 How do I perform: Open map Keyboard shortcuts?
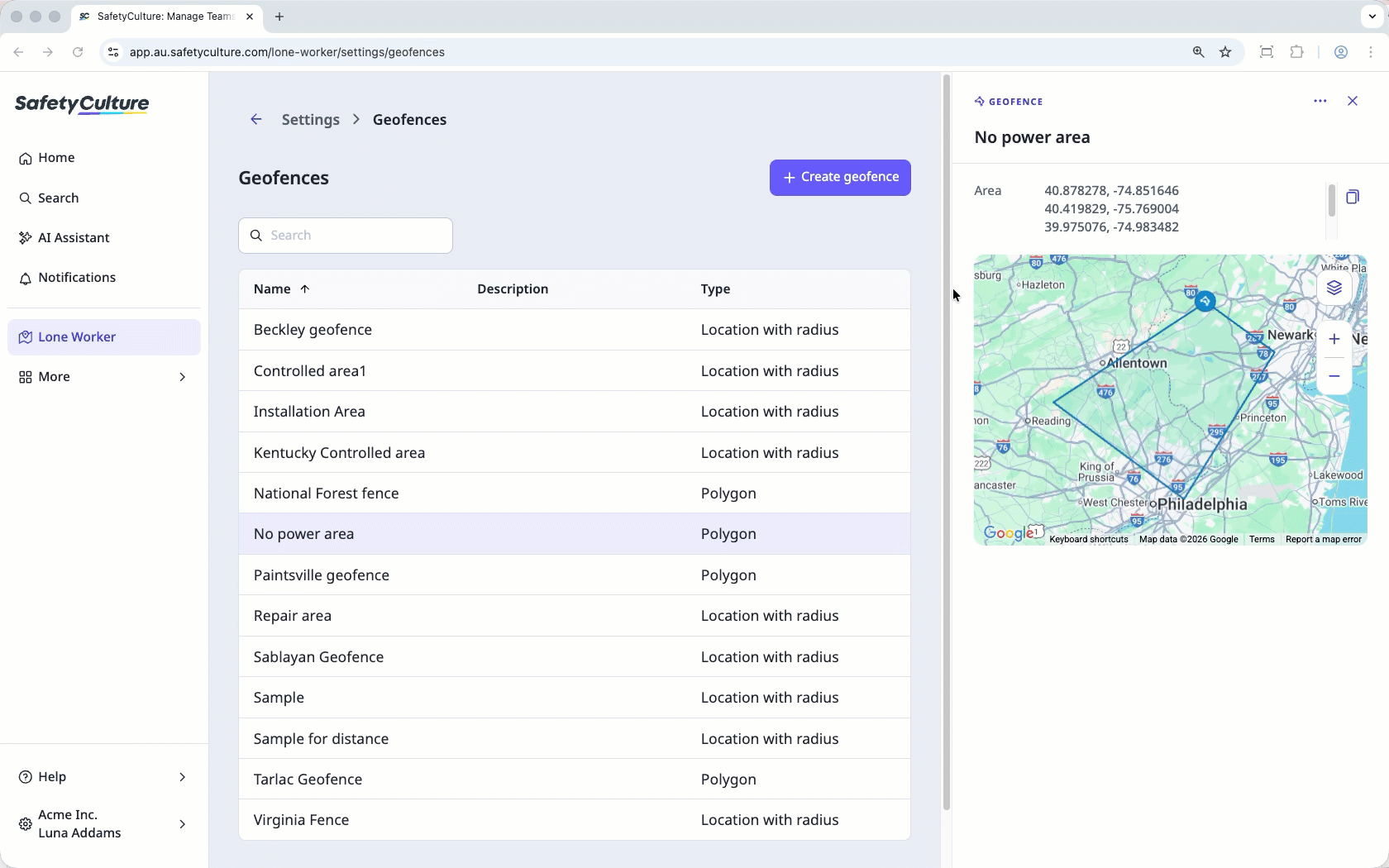(1089, 540)
